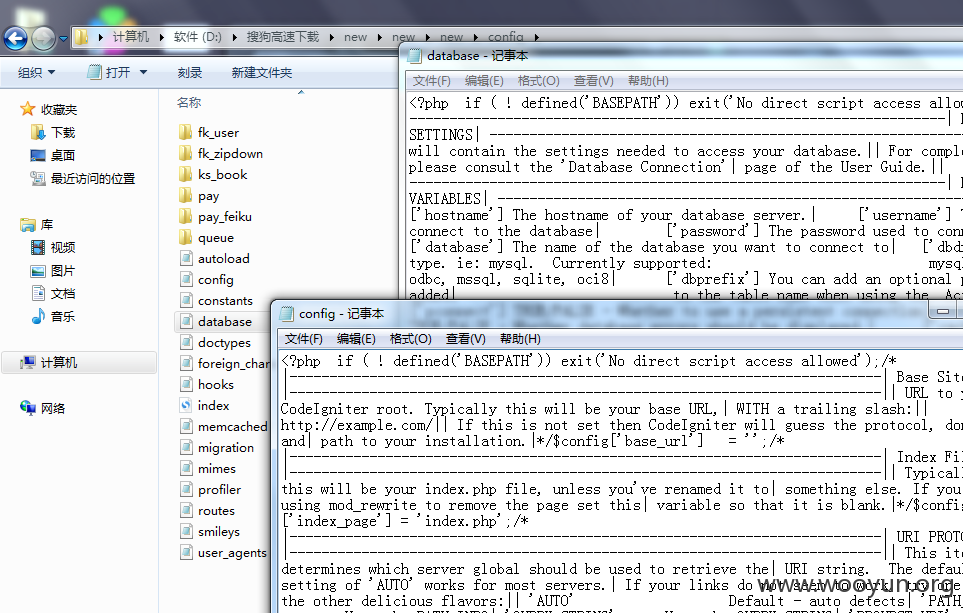The height and width of the screenshot is (613, 963).
Task: Open 编辑(E) menu in database Notepad
Action: tap(484, 81)
